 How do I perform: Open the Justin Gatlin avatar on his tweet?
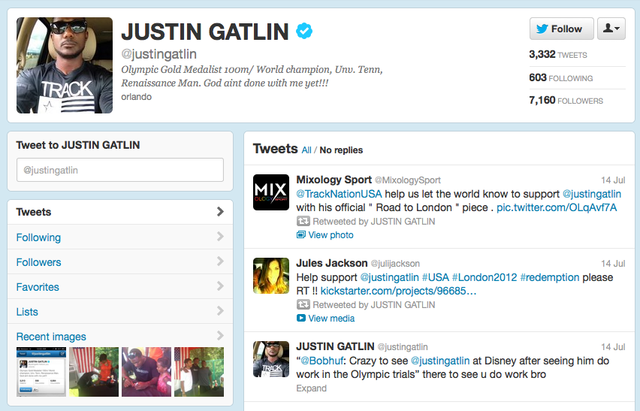point(271,359)
